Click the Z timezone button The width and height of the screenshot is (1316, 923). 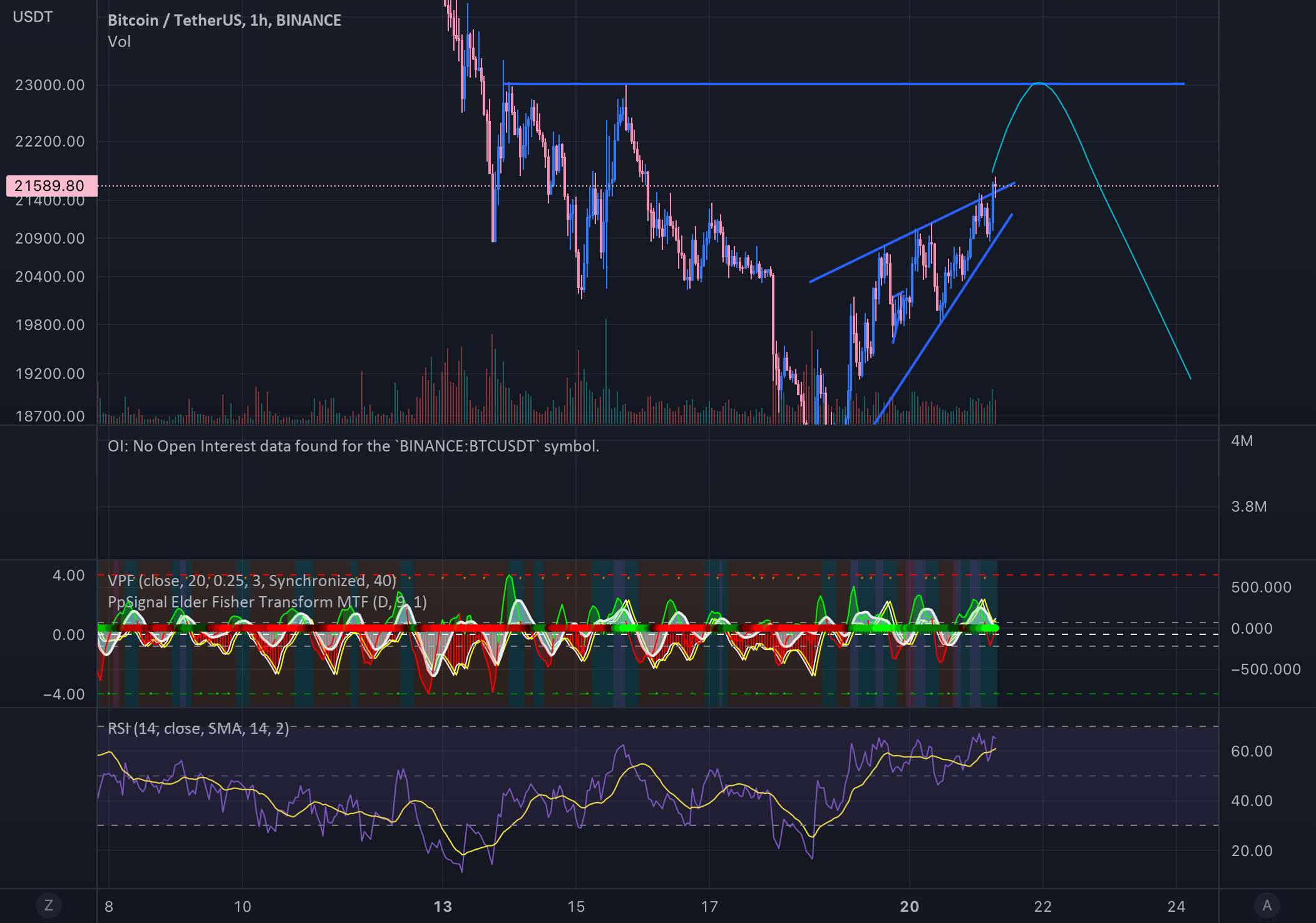coord(48,905)
